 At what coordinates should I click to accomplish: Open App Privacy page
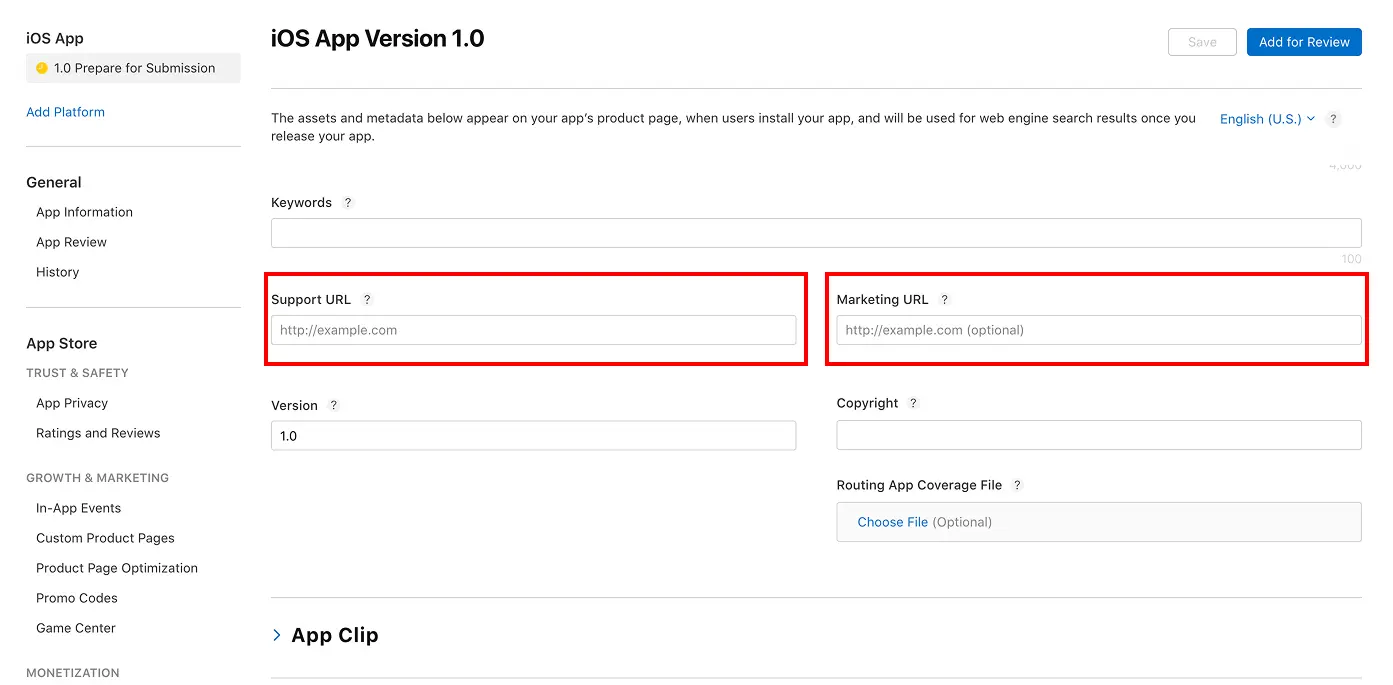pos(72,403)
